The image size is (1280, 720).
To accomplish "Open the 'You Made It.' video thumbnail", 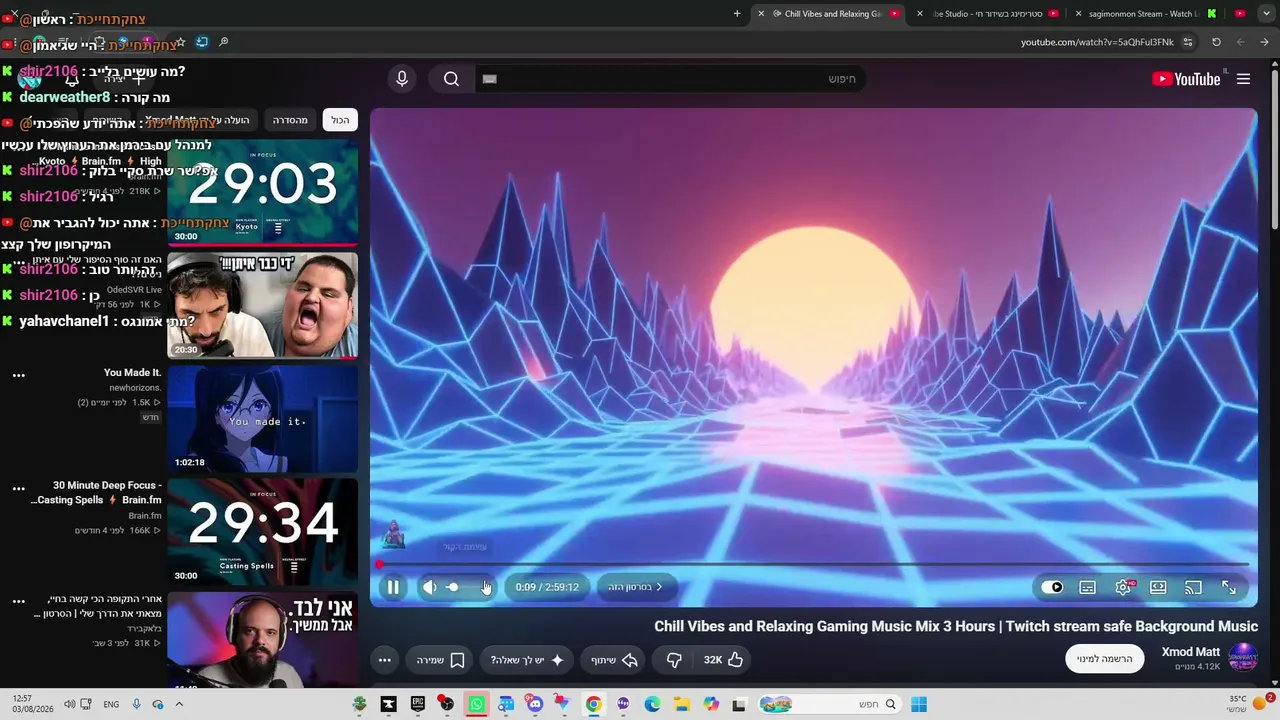I will click(x=262, y=418).
